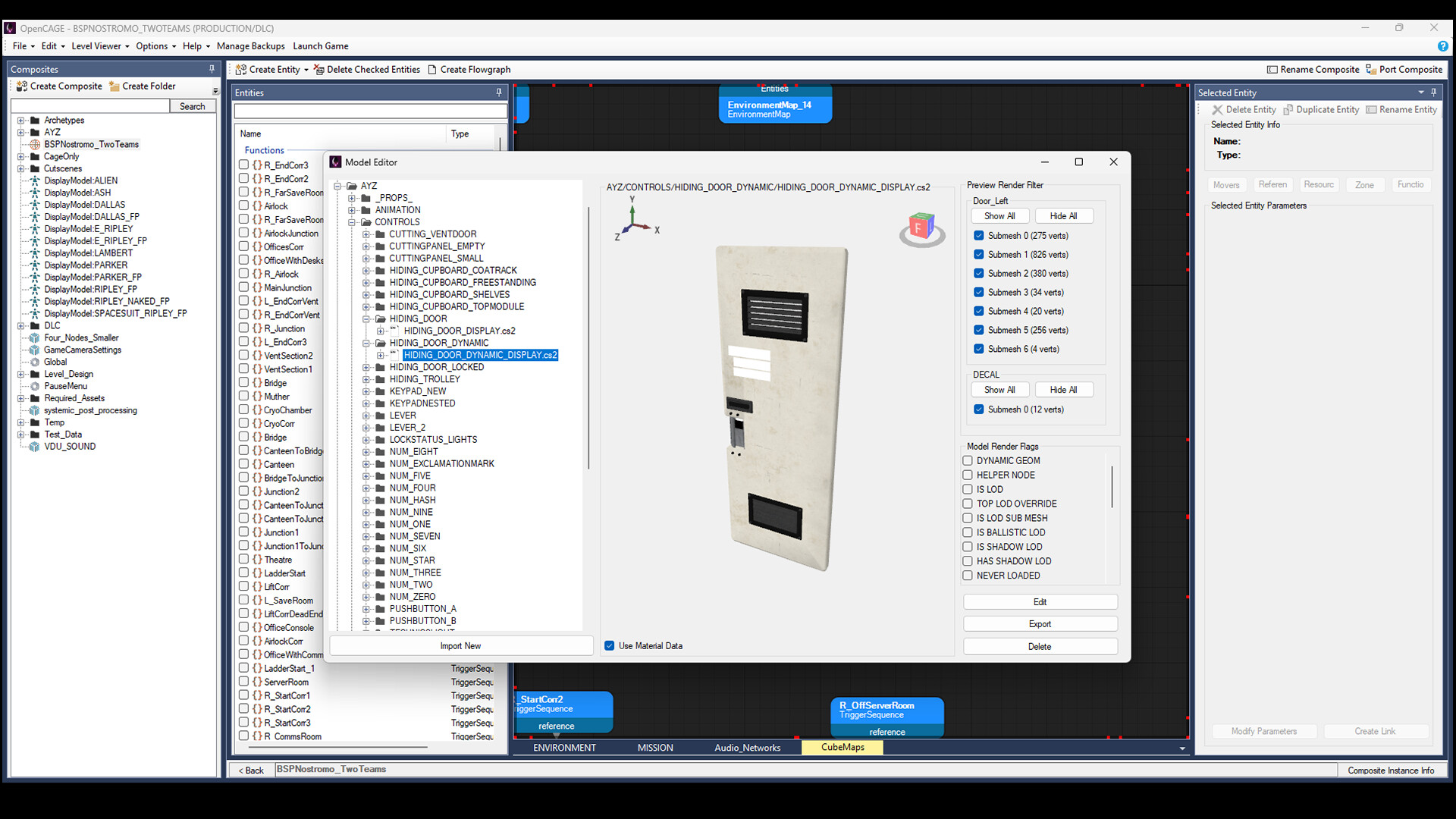Select the VDU_SOUND composite icon
The height and width of the screenshot is (819, 1456).
tap(34, 447)
